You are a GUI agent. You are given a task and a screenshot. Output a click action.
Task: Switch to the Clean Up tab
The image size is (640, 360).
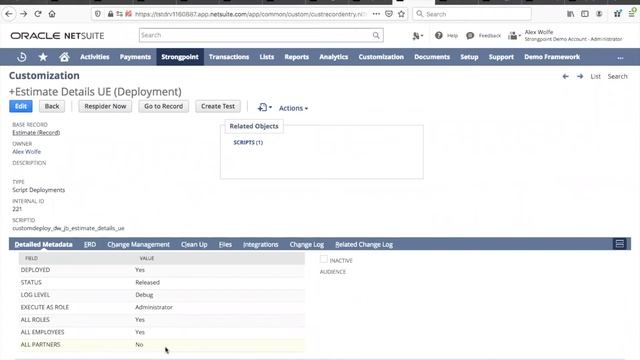194,244
